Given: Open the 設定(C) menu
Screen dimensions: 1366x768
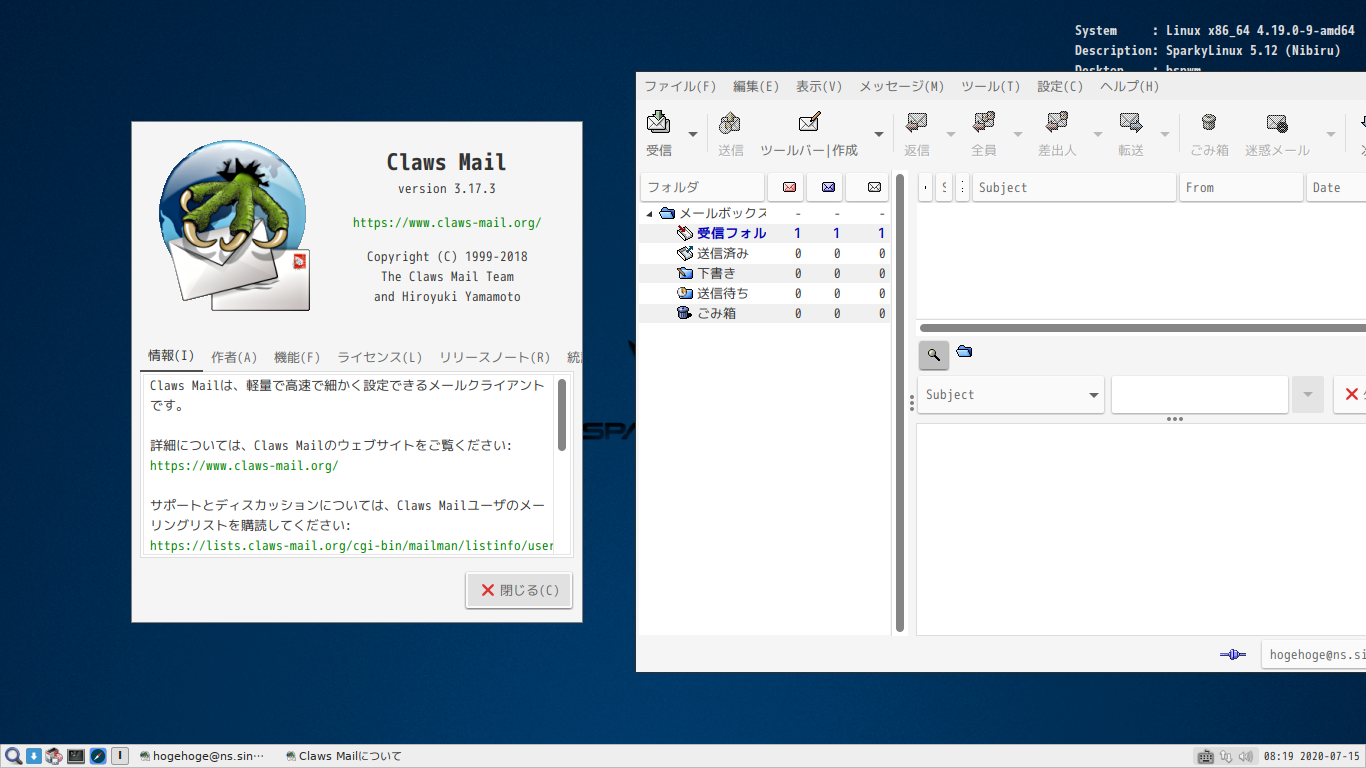Looking at the screenshot, I should [x=1060, y=86].
